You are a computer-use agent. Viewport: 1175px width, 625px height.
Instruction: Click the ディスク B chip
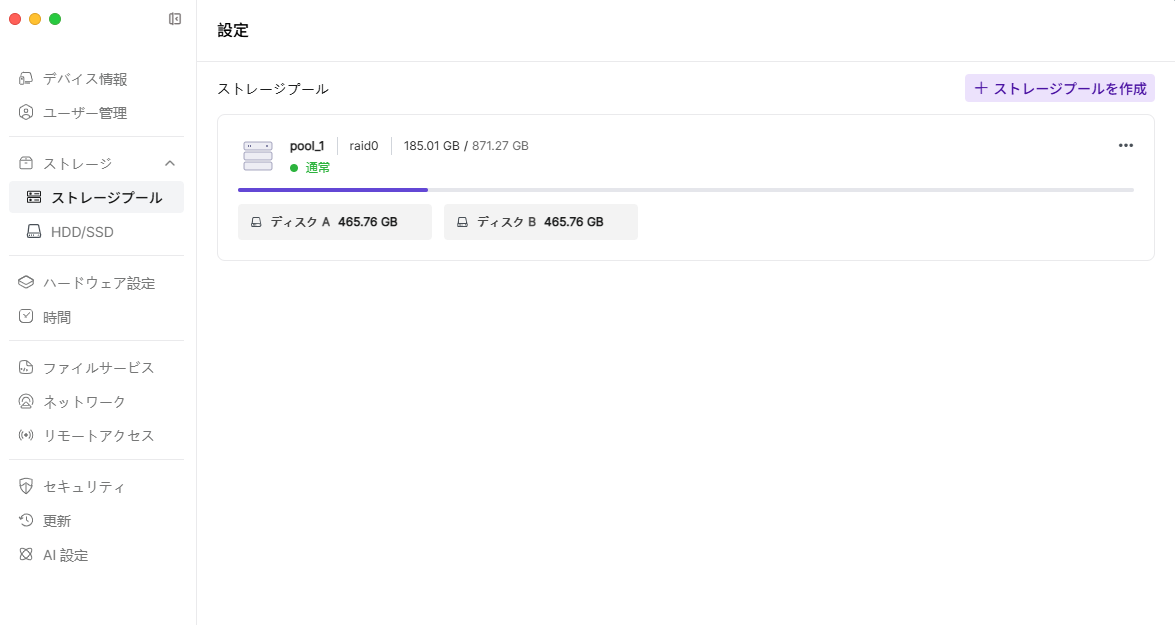point(540,222)
